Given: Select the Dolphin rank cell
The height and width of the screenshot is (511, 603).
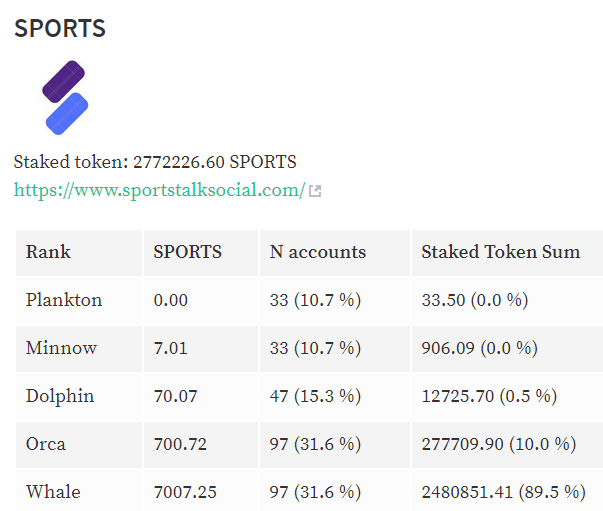Looking at the screenshot, I should [79, 397].
